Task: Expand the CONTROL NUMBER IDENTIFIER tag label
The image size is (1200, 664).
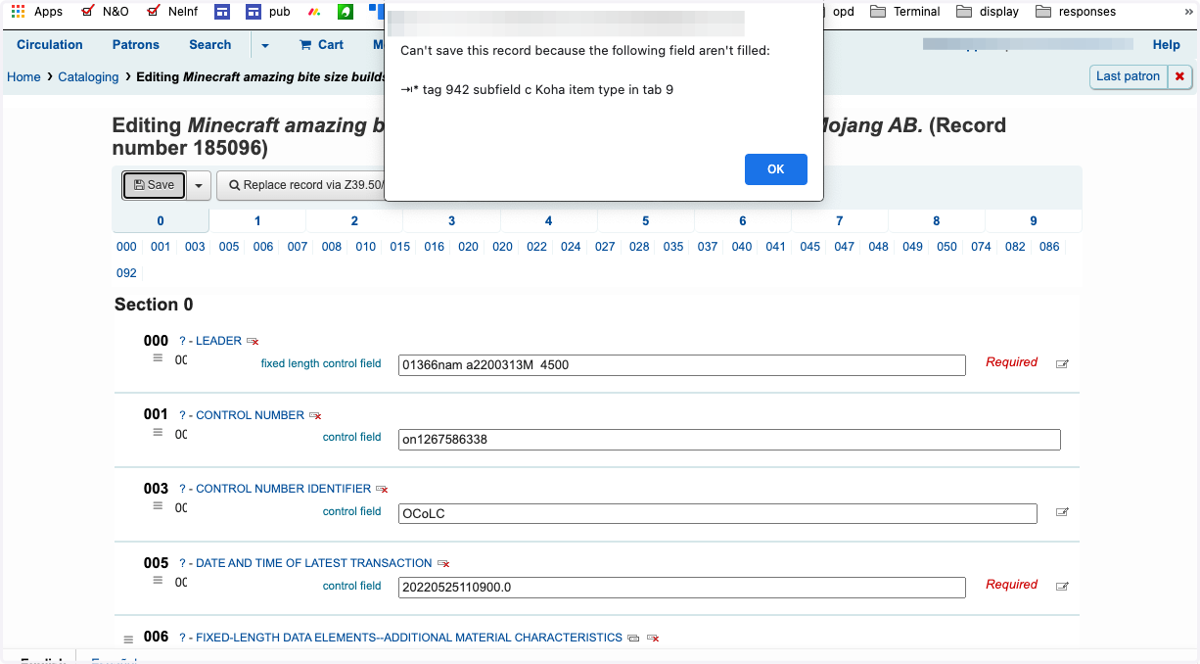Action: tap(283, 489)
